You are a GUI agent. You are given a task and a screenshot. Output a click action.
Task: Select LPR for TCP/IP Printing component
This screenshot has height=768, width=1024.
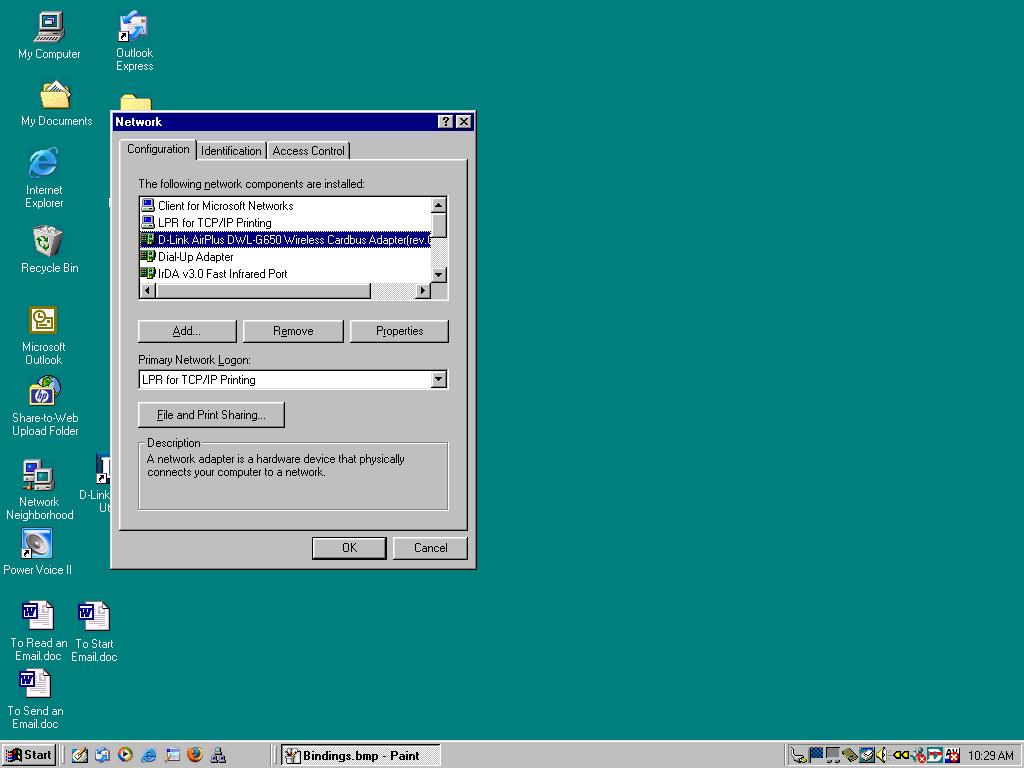click(x=285, y=223)
